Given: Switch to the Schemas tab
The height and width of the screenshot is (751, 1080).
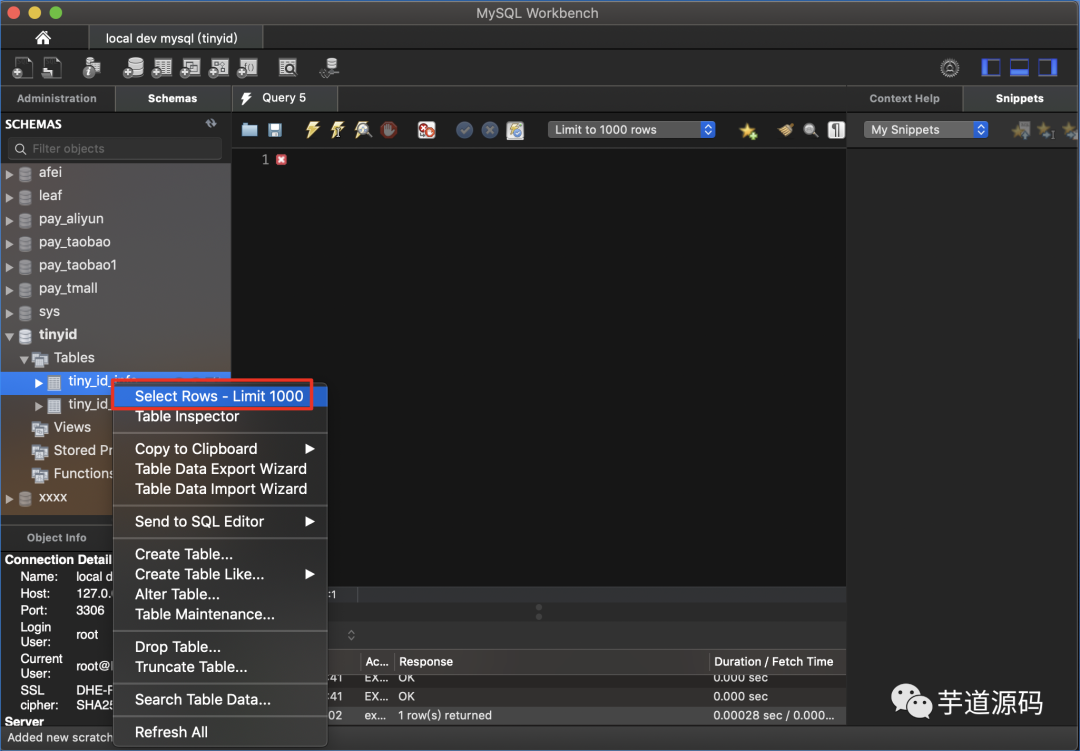Looking at the screenshot, I should (x=172, y=99).
